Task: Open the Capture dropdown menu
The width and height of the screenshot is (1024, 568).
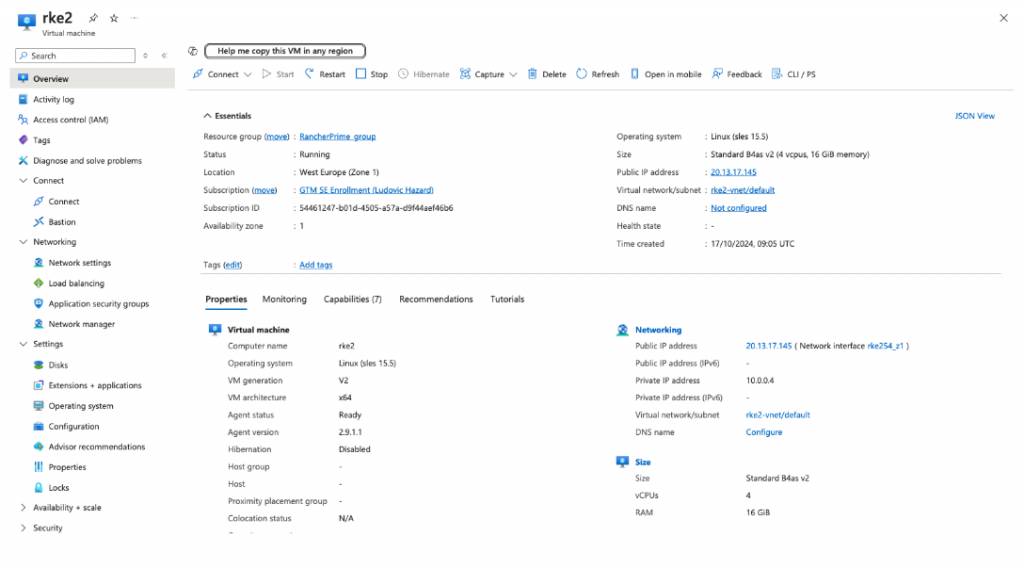Action: tap(489, 74)
